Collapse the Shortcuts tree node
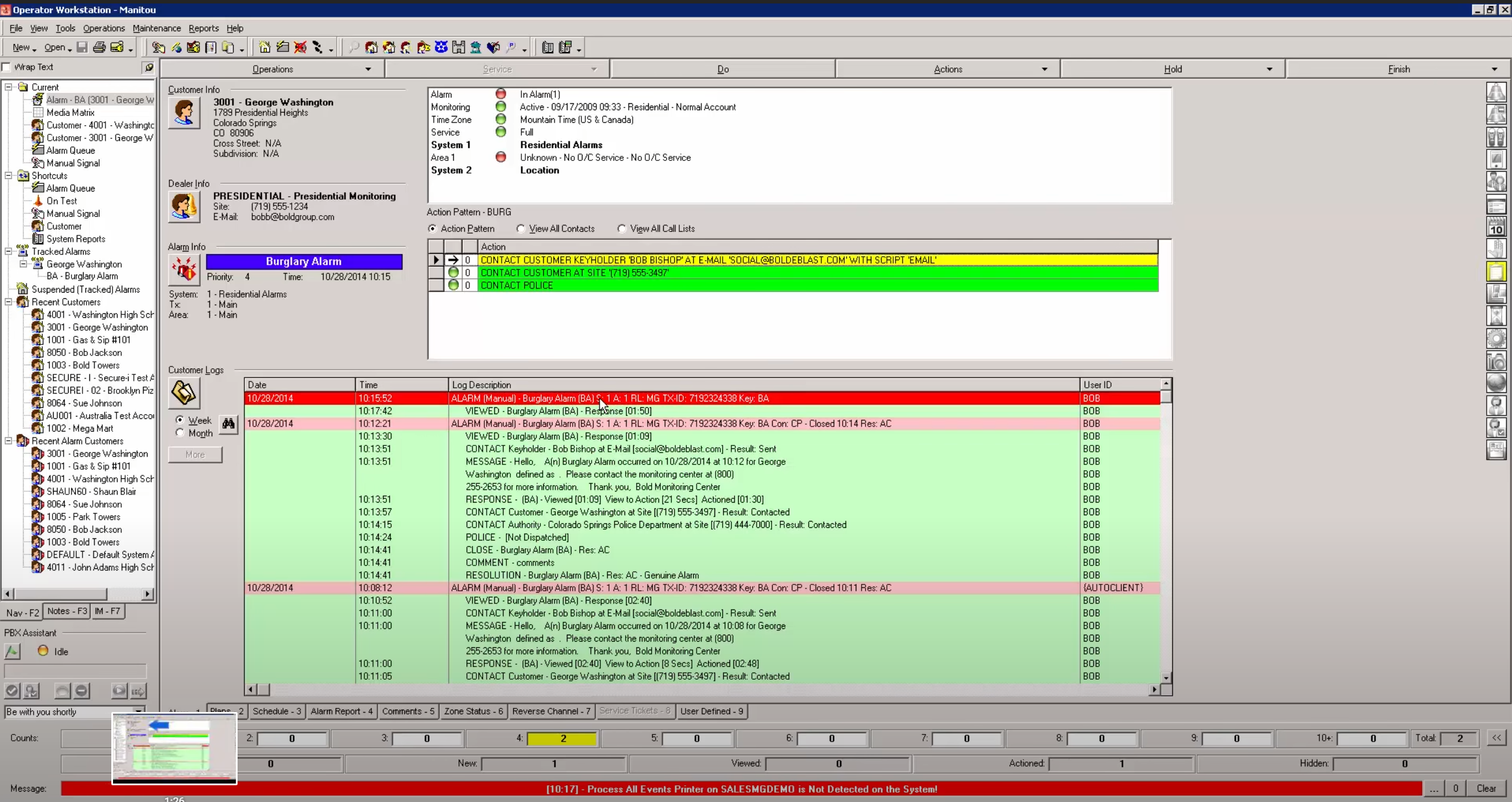The image size is (1512, 802). click(9, 175)
